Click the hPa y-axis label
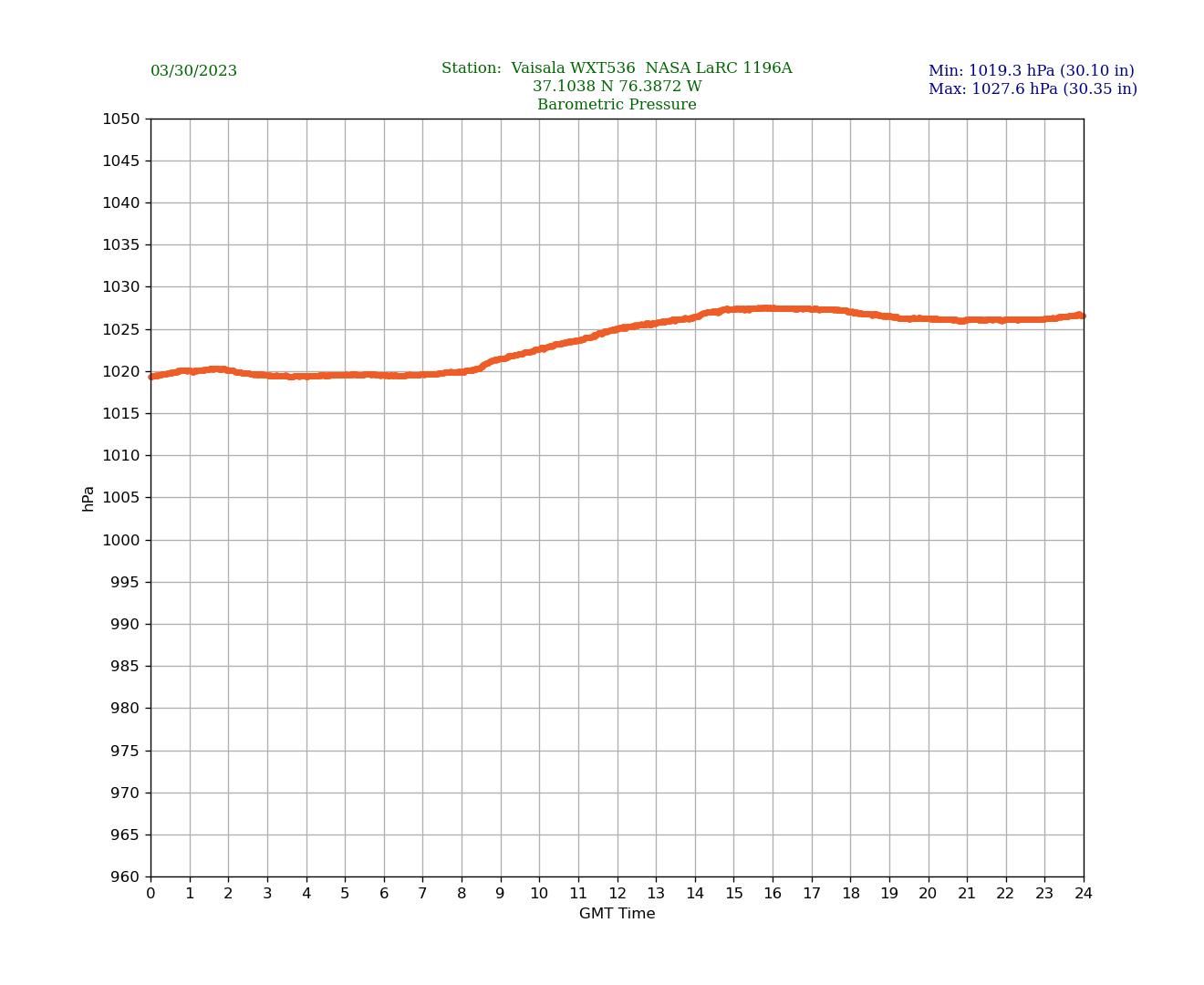 (88, 498)
